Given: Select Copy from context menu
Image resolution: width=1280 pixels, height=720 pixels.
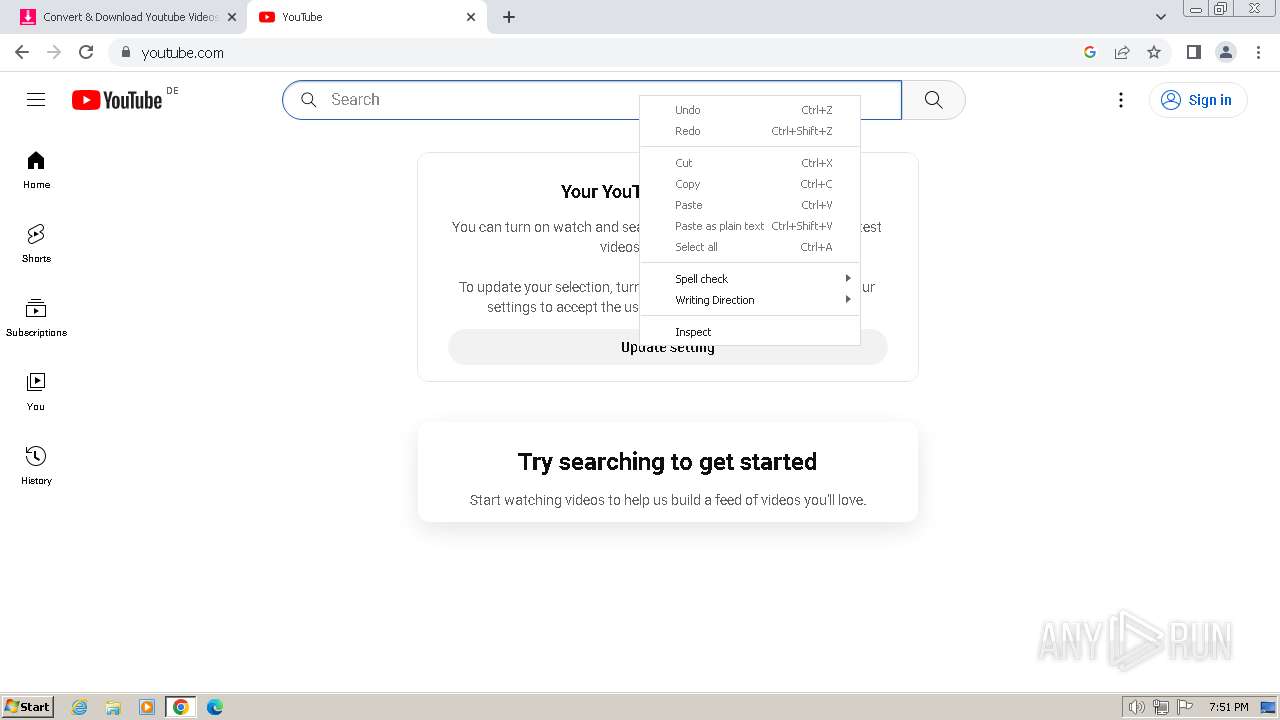Looking at the screenshot, I should click(x=750, y=184).
